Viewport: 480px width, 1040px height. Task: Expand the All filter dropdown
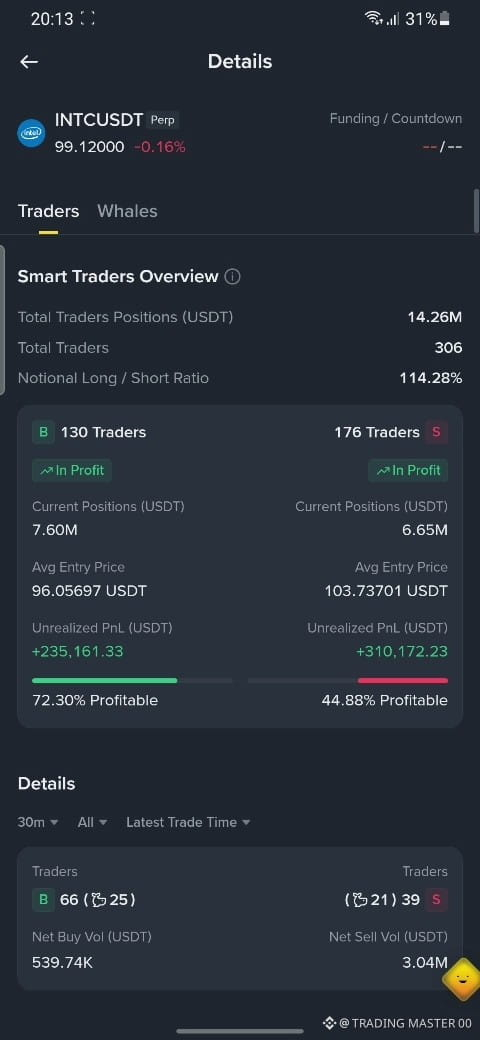tap(92, 822)
